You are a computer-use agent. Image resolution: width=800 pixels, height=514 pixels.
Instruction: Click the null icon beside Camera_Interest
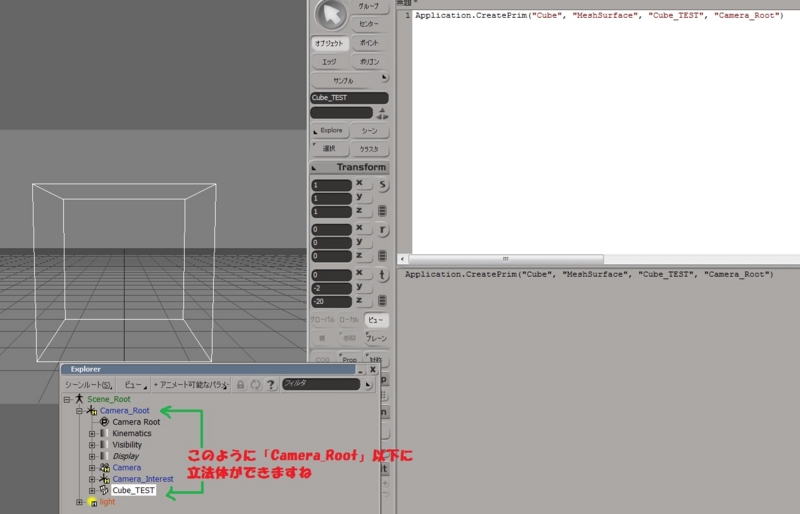click(105, 479)
